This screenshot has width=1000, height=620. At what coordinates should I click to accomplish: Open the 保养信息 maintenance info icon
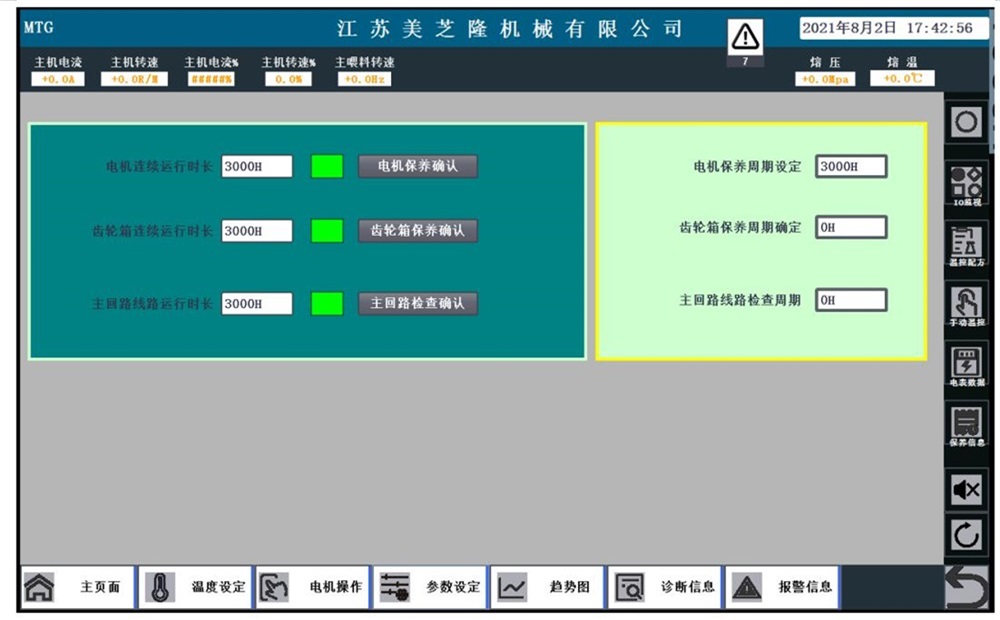[x=966, y=427]
